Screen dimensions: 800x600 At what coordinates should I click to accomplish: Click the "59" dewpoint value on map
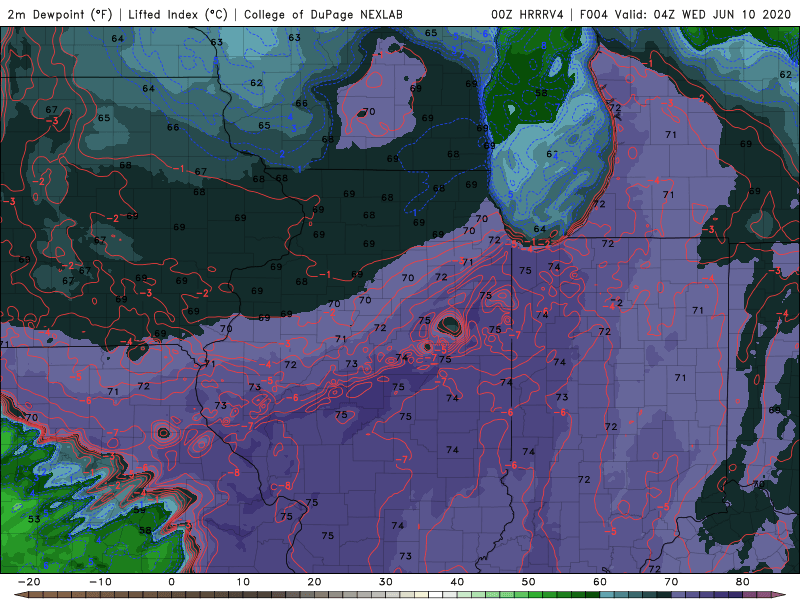pos(139,509)
